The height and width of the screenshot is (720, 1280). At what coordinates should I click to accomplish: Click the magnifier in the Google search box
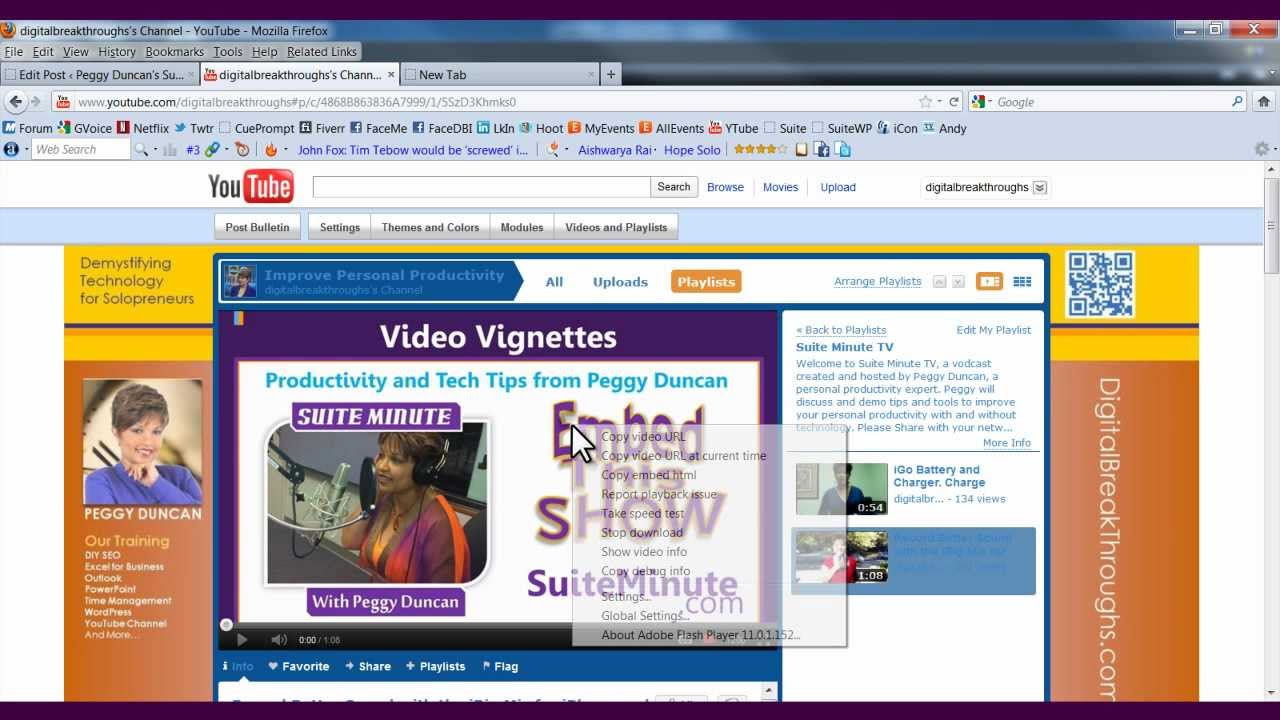click(1237, 101)
